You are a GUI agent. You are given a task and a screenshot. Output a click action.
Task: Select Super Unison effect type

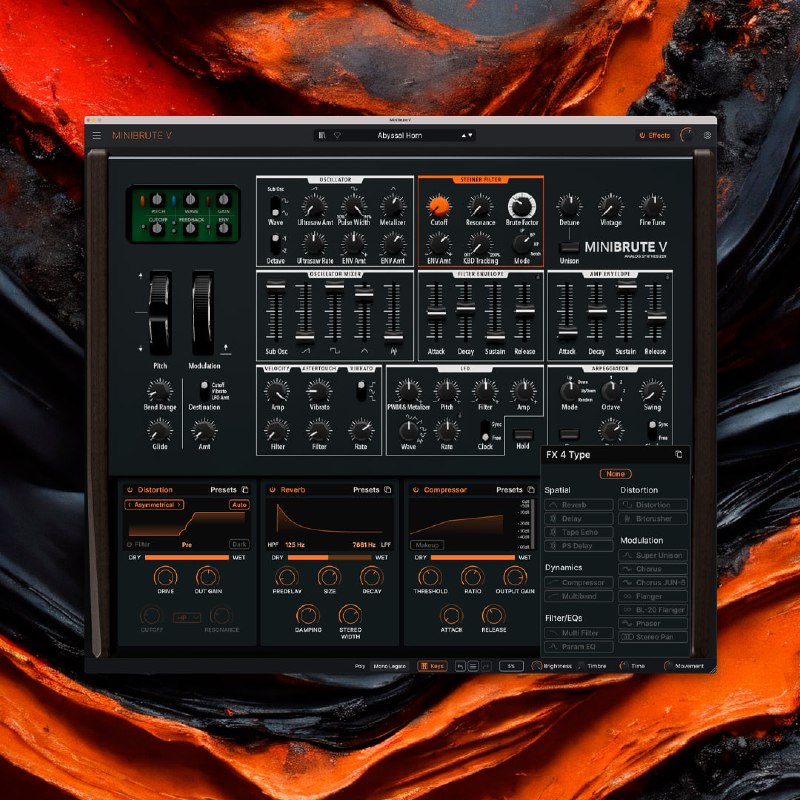653,555
